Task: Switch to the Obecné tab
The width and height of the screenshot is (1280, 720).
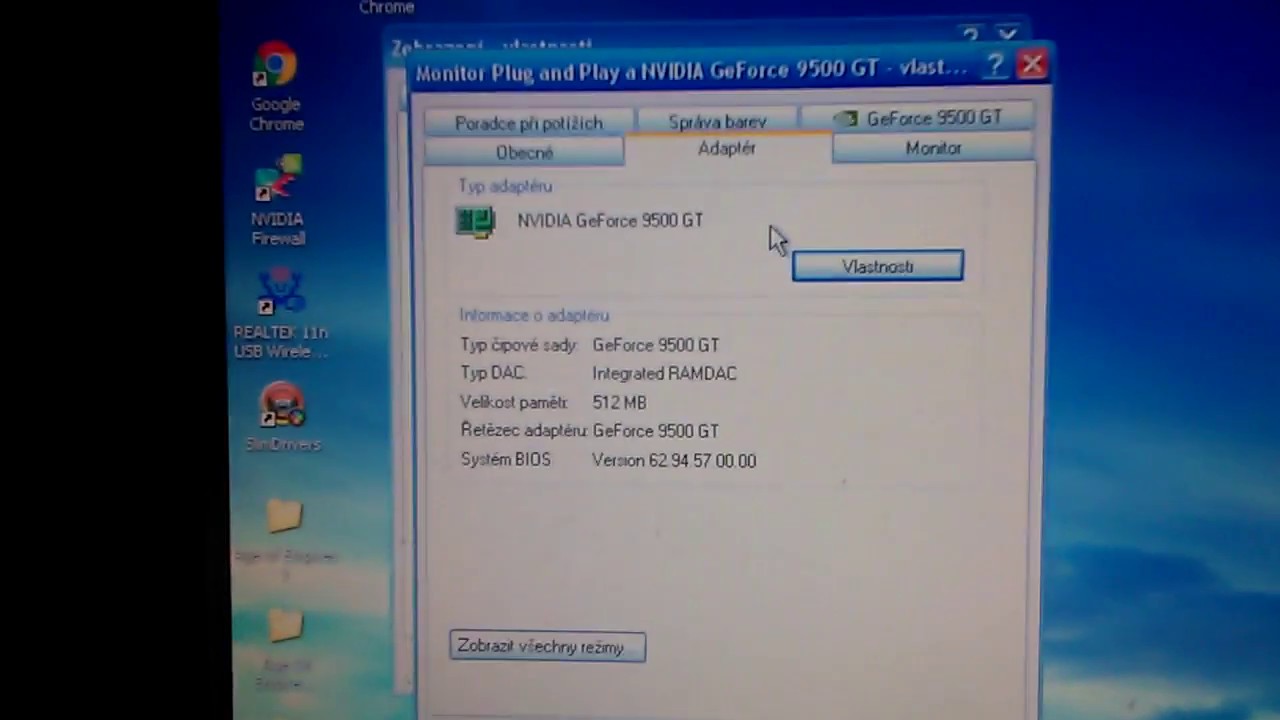Action: pyautogui.click(x=524, y=152)
